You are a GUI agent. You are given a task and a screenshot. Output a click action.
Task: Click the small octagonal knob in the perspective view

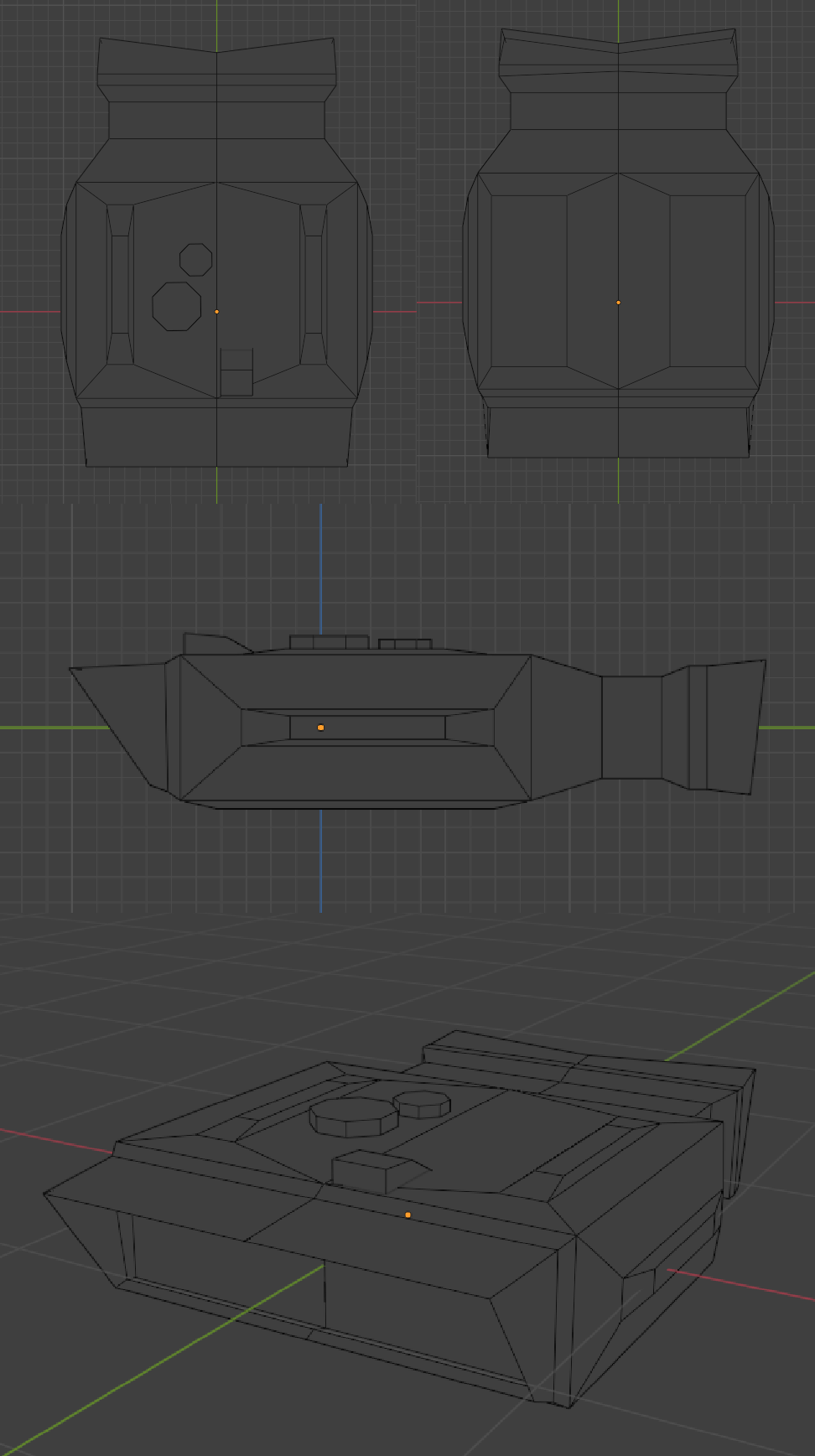[423, 1103]
